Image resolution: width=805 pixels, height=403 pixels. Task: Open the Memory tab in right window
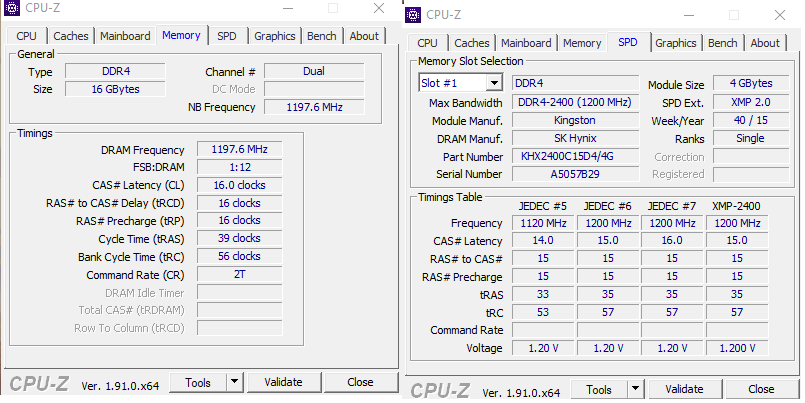[582, 43]
